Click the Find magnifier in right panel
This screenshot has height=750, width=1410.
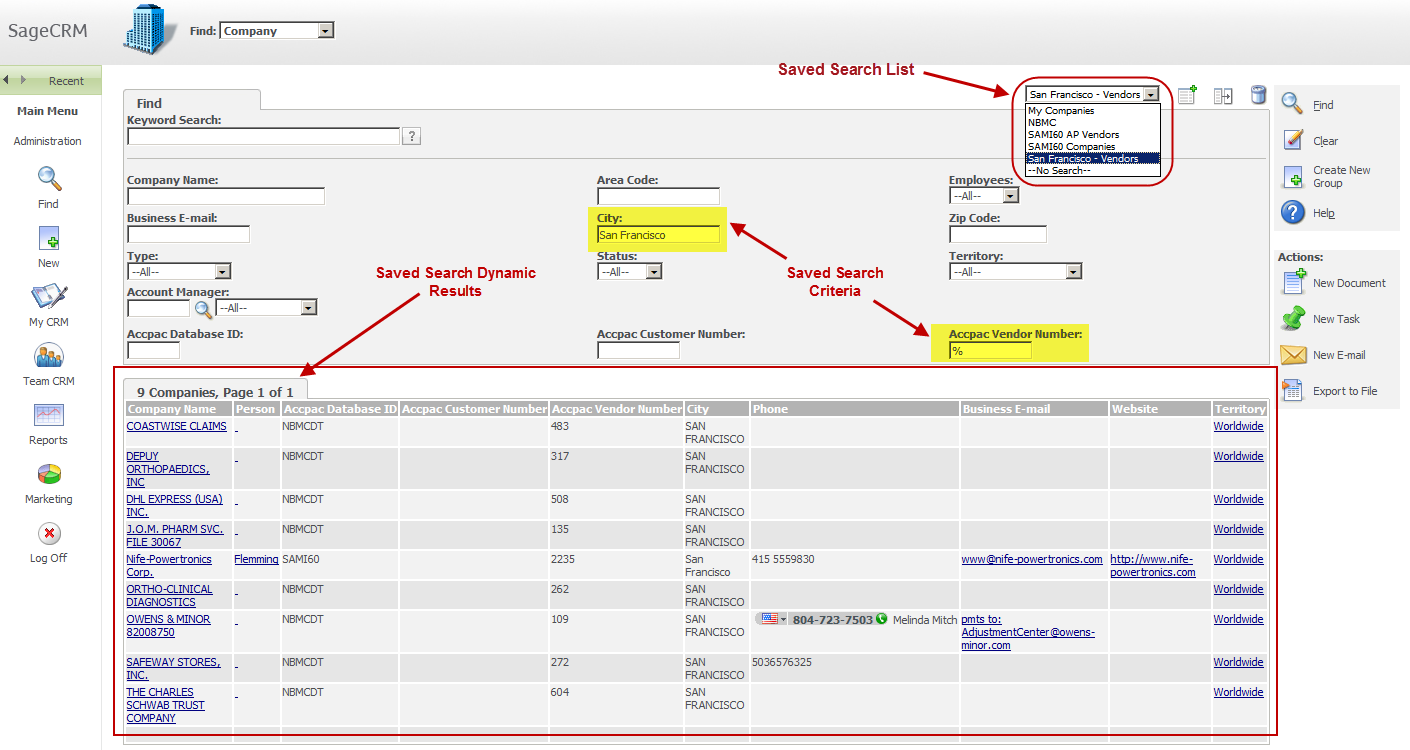pos(1293,103)
